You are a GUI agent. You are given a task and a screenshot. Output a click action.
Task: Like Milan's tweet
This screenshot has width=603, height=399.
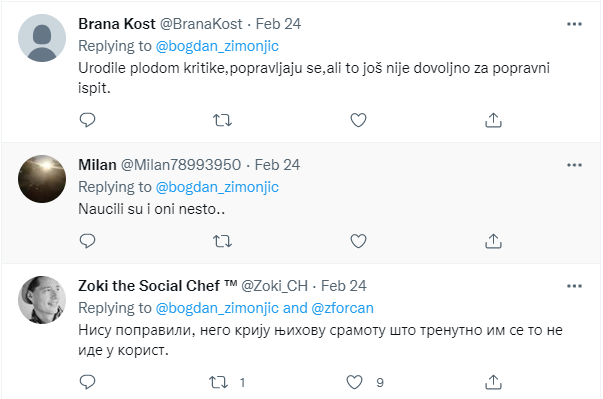pos(358,241)
